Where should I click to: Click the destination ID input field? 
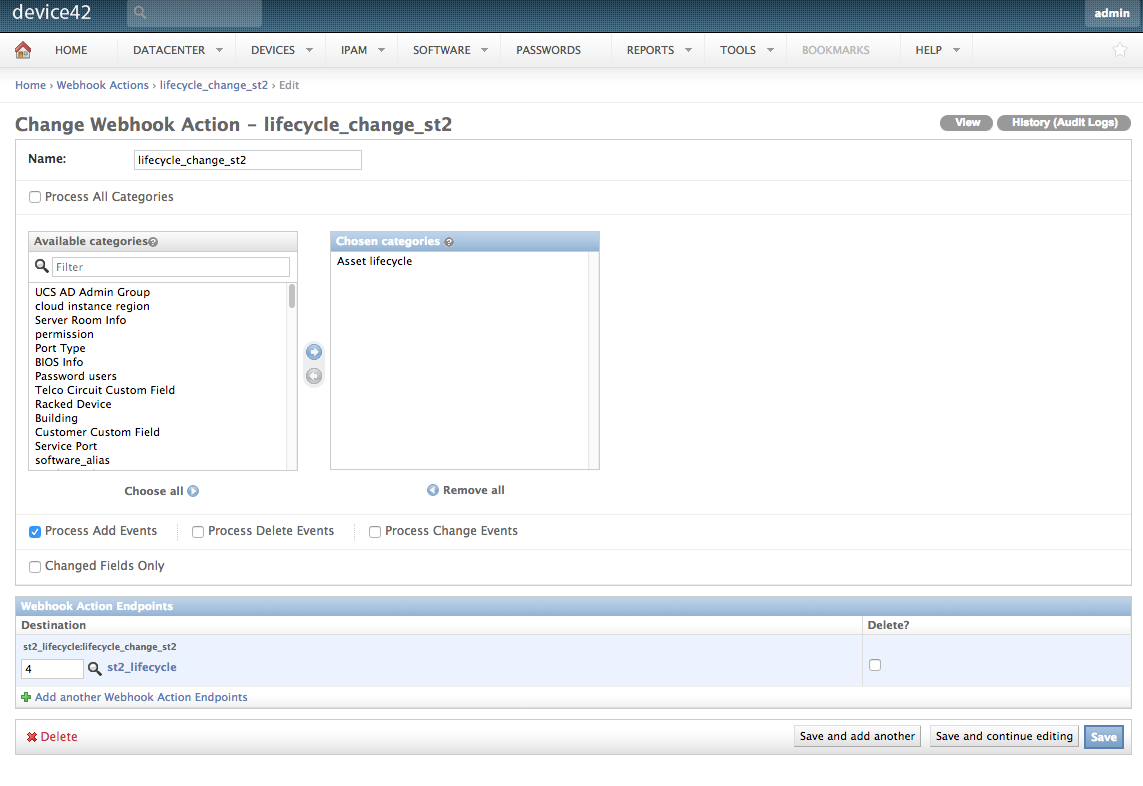click(x=52, y=669)
